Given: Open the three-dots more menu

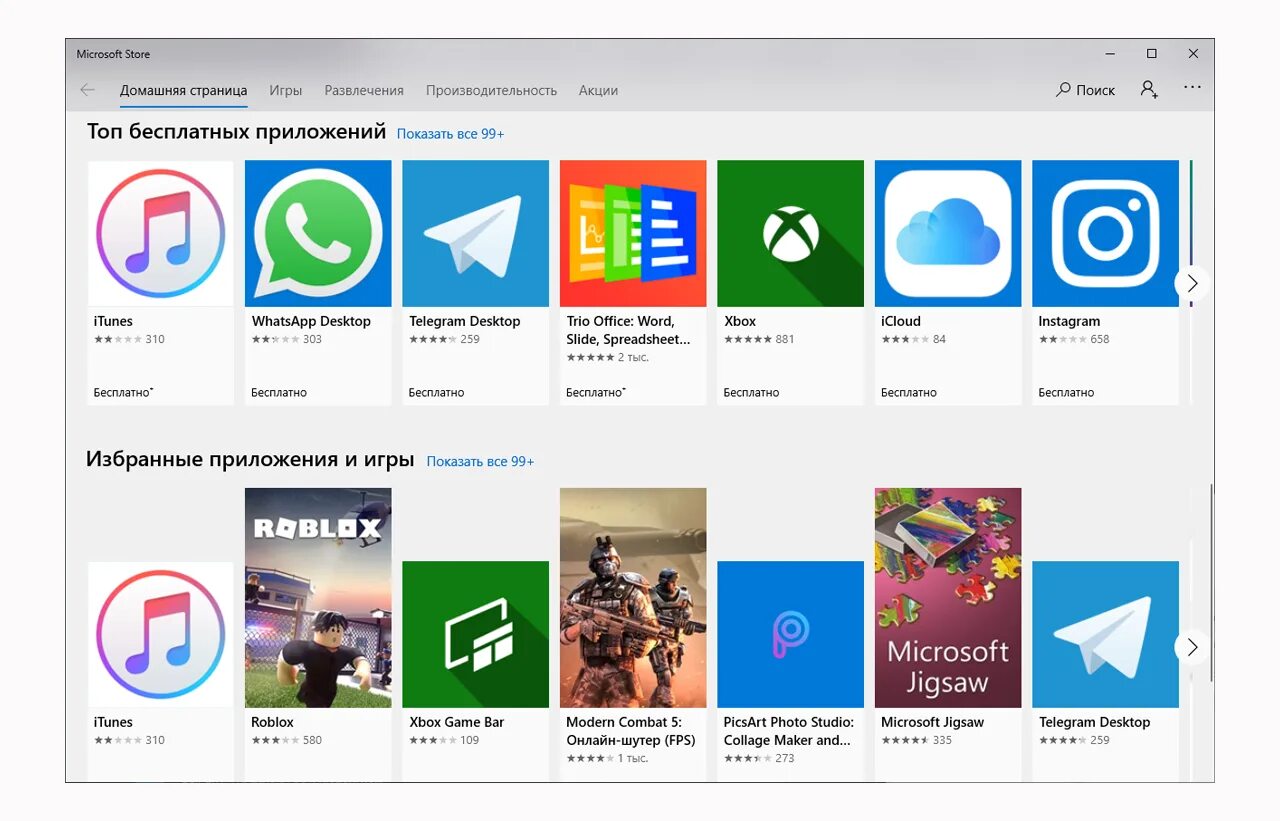Looking at the screenshot, I should [x=1192, y=88].
